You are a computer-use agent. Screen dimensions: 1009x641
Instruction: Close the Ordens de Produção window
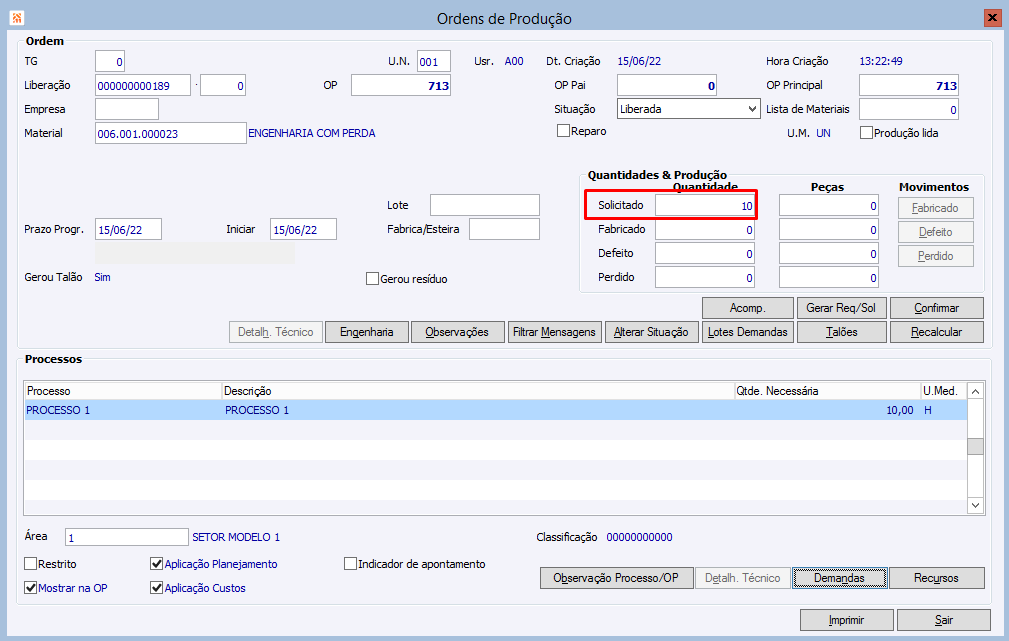(992, 18)
